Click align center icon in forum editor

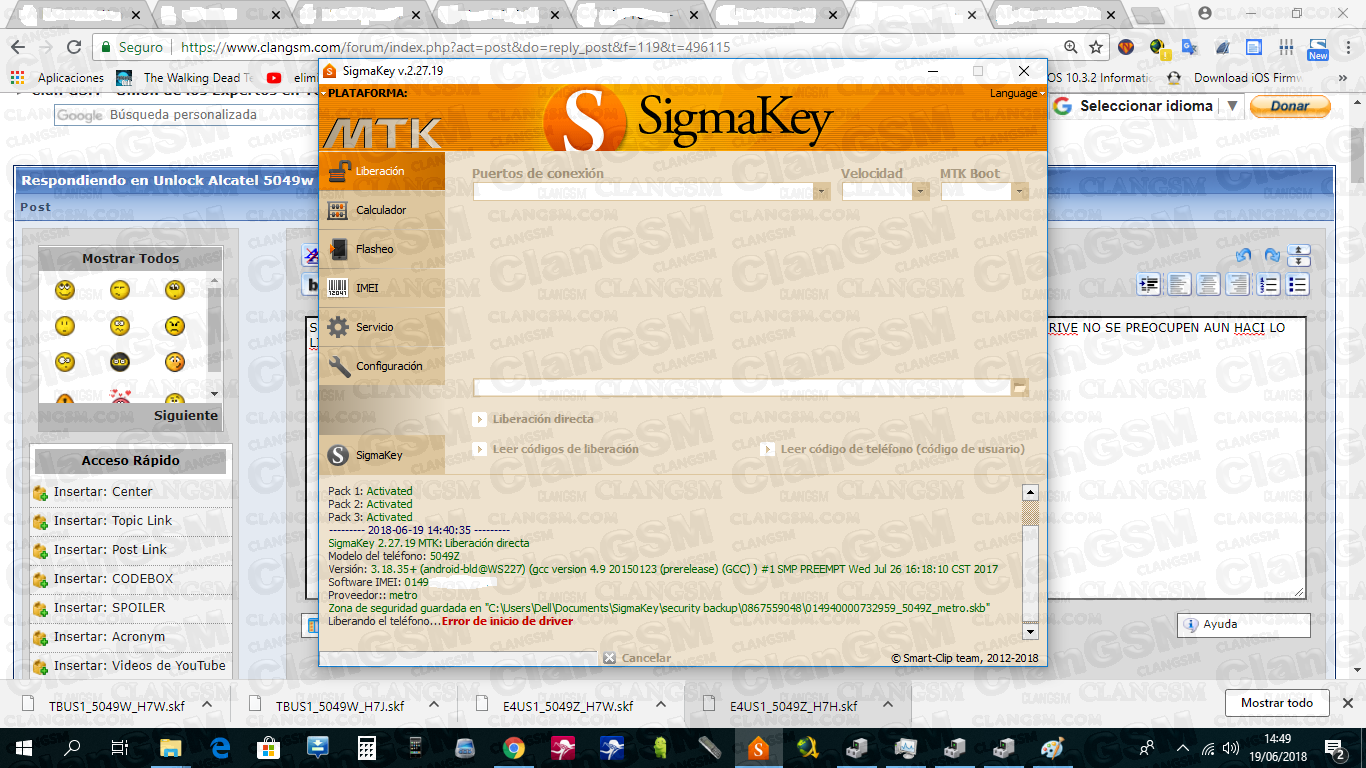[1209, 285]
